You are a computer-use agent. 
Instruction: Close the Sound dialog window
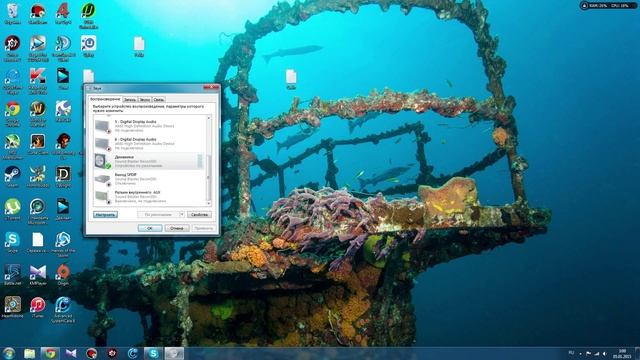click(212, 87)
